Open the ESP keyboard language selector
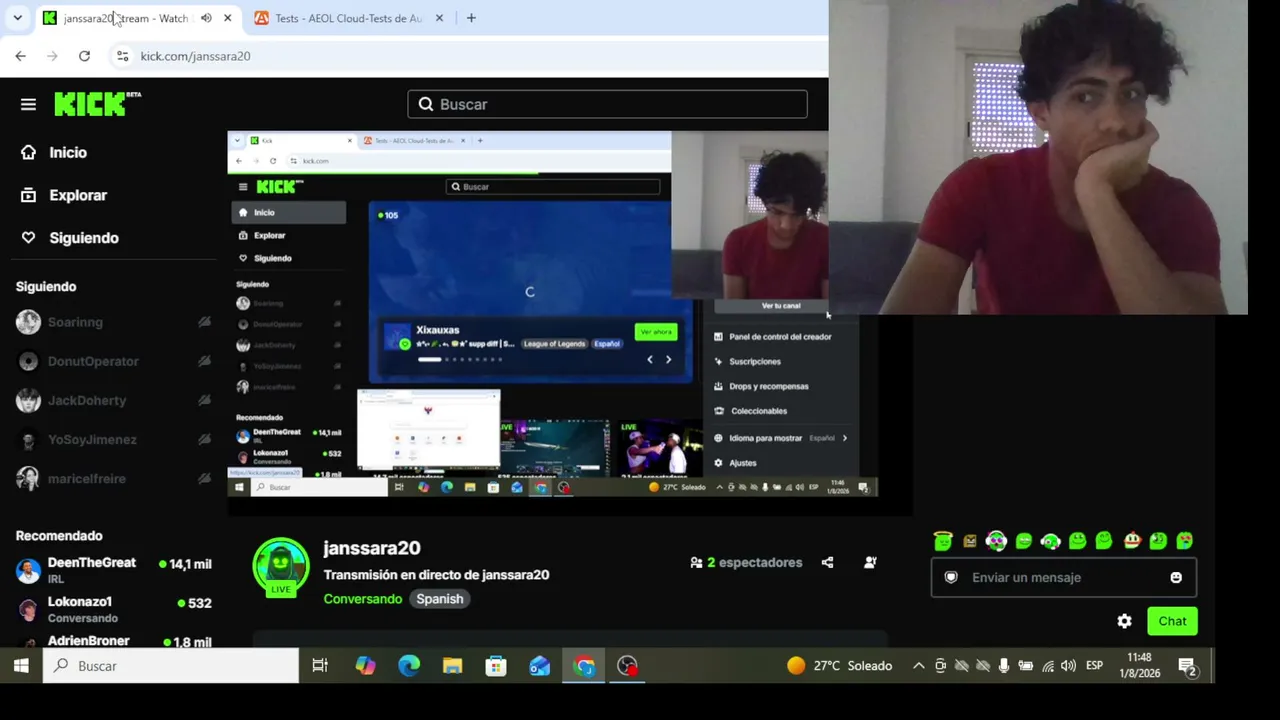This screenshot has height=720, width=1280. 1094,666
